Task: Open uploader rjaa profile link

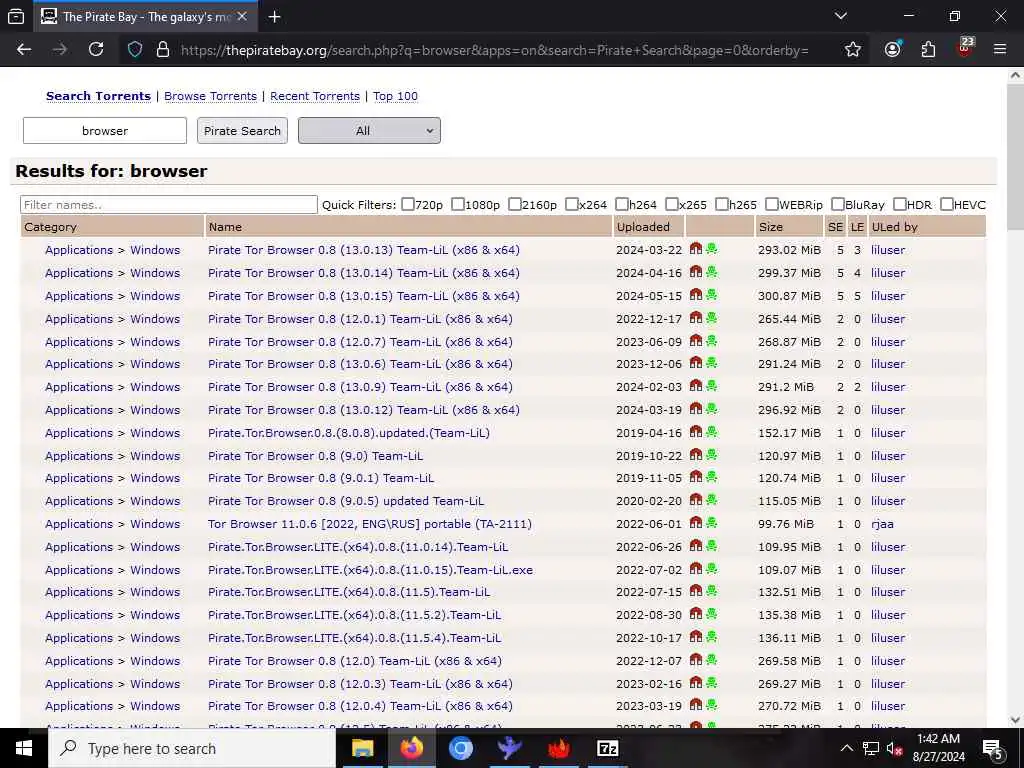Action: [x=882, y=524]
